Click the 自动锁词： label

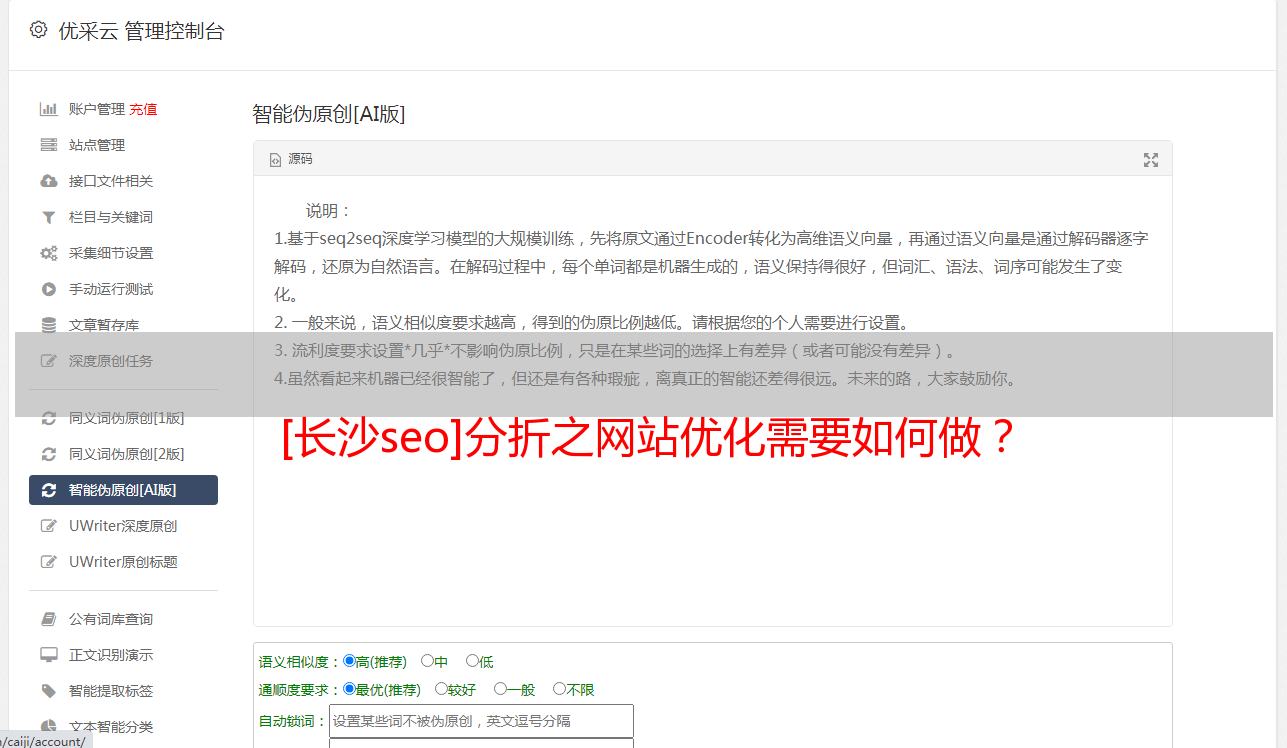click(x=293, y=721)
